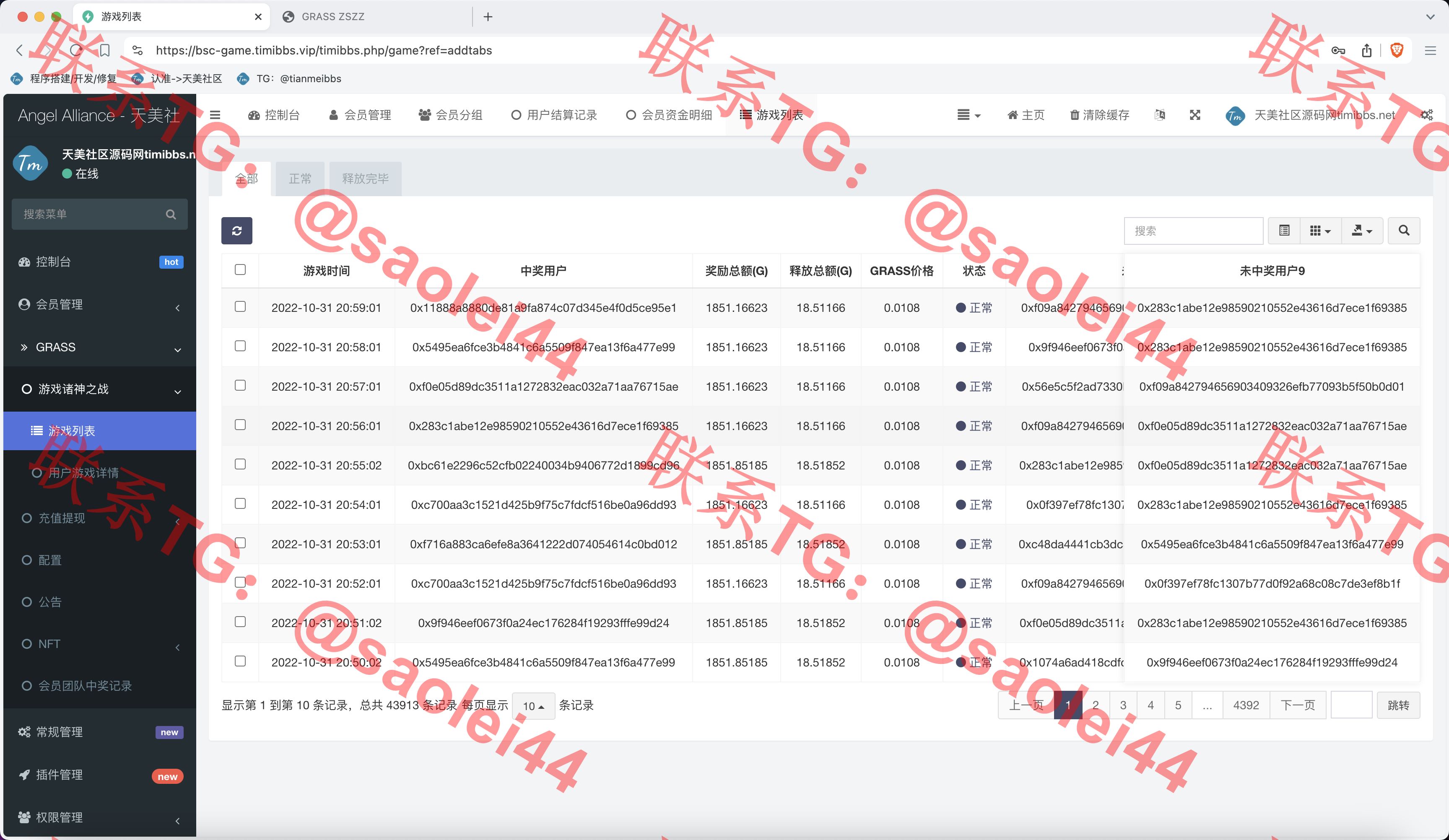This screenshot has height=840, width=1449.
Task: Click the site settings icon in address bar
Action: [138, 51]
